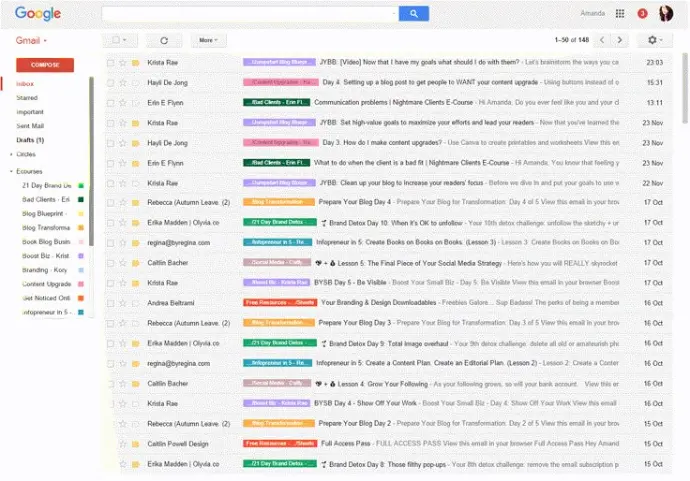690x481 pixels.
Task: Tick checkbox for Rebecca Prepare Your Blog Day 4
Action: click(110, 203)
